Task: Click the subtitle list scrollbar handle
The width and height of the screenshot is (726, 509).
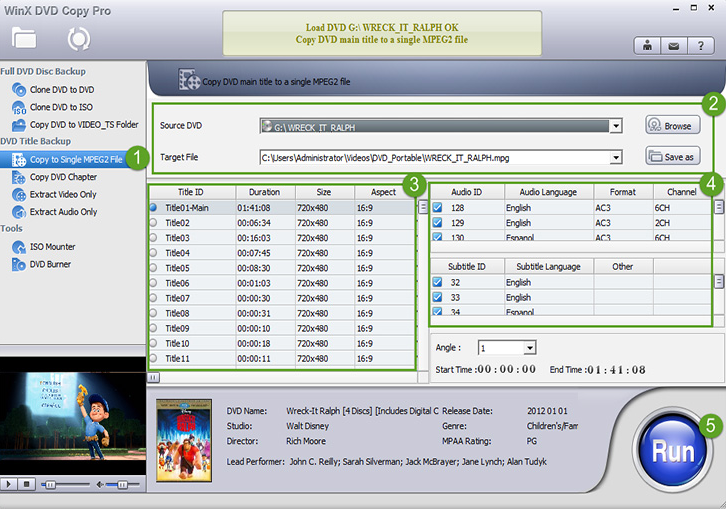Action: [719, 281]
